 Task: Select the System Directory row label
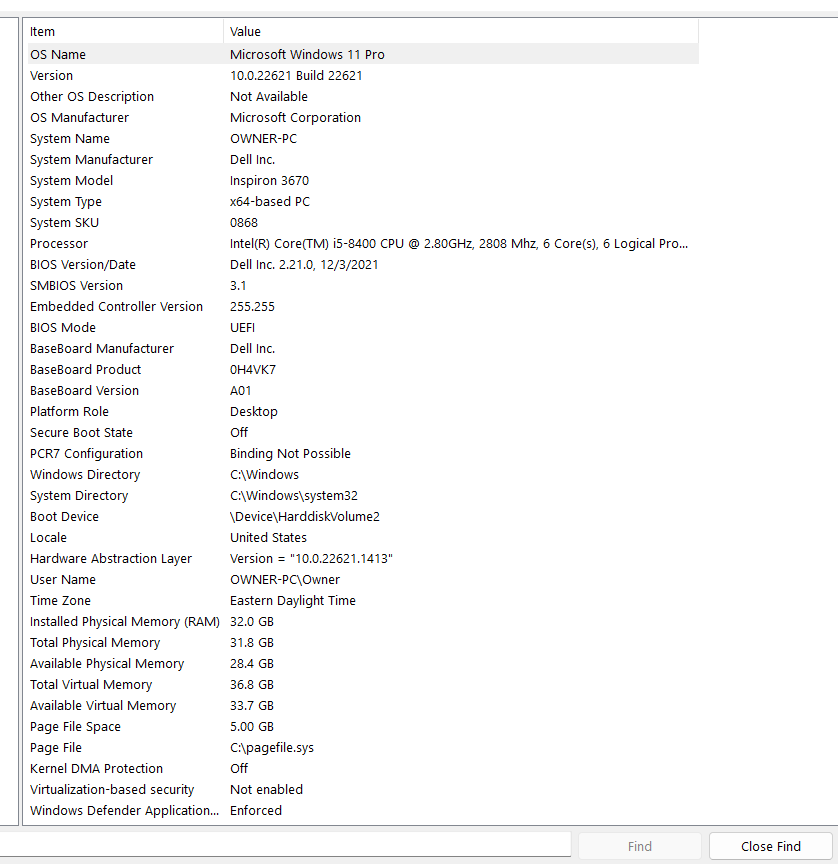(79, 495)
